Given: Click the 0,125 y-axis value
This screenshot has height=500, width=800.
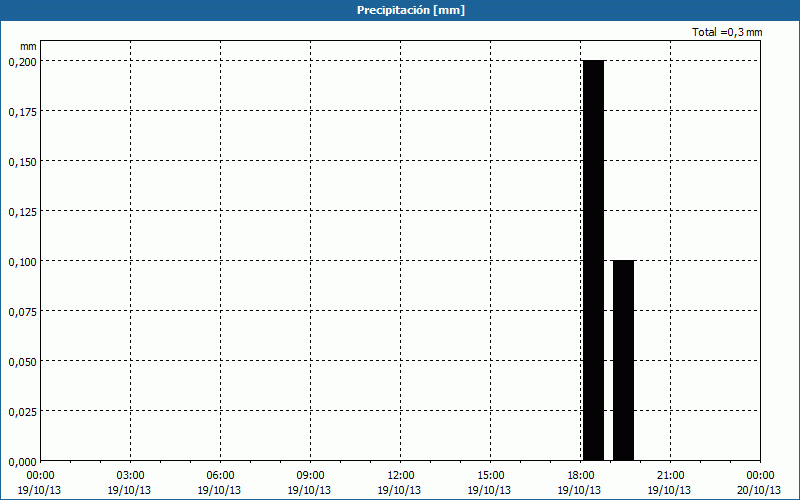Looking at the screenshot, I should pyautogui.click(x=22, y=212).
